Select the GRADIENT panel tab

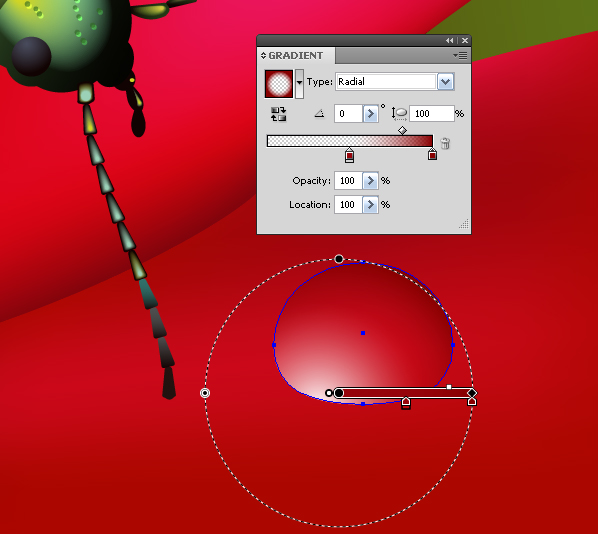click(x=296, y=55)
